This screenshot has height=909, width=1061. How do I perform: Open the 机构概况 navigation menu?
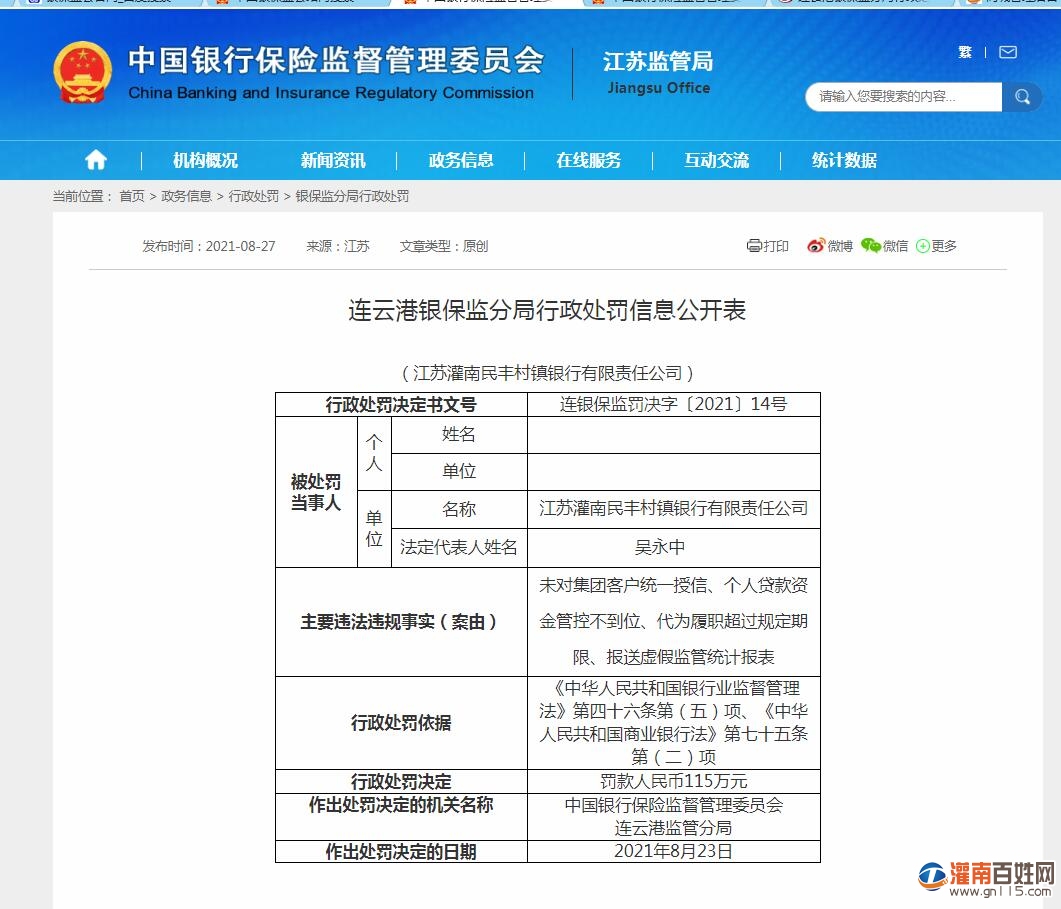tap(205, 160)
